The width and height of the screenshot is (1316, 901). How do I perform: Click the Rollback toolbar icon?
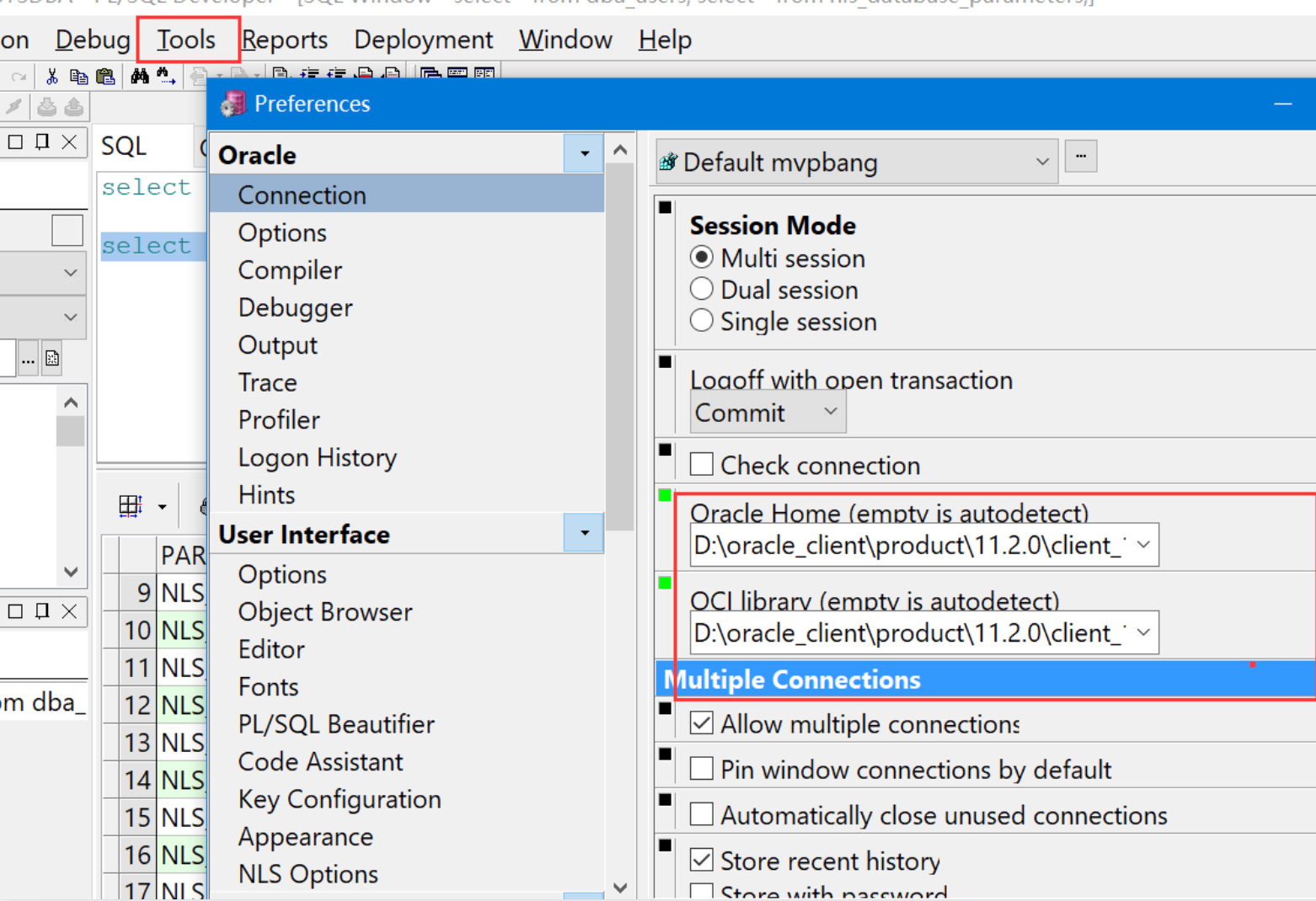(x=74, y=107)
